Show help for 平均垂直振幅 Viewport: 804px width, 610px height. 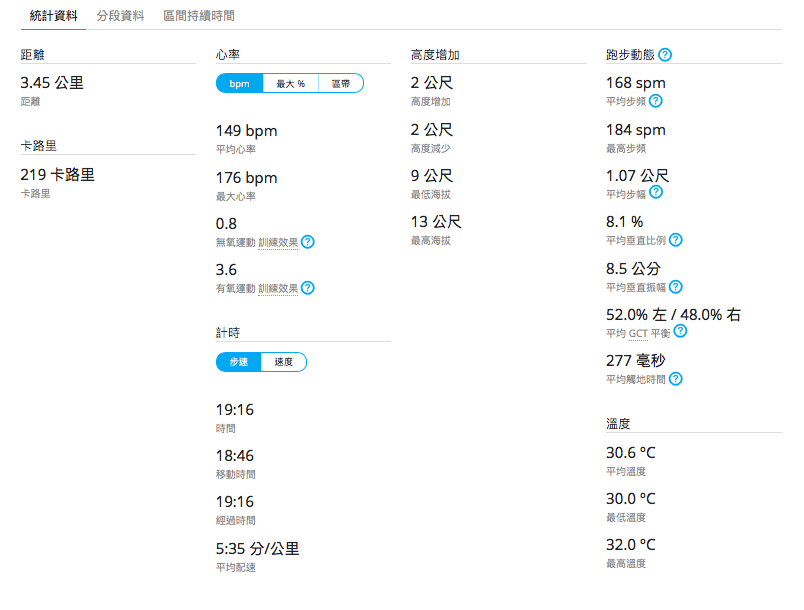click(676, 287)
